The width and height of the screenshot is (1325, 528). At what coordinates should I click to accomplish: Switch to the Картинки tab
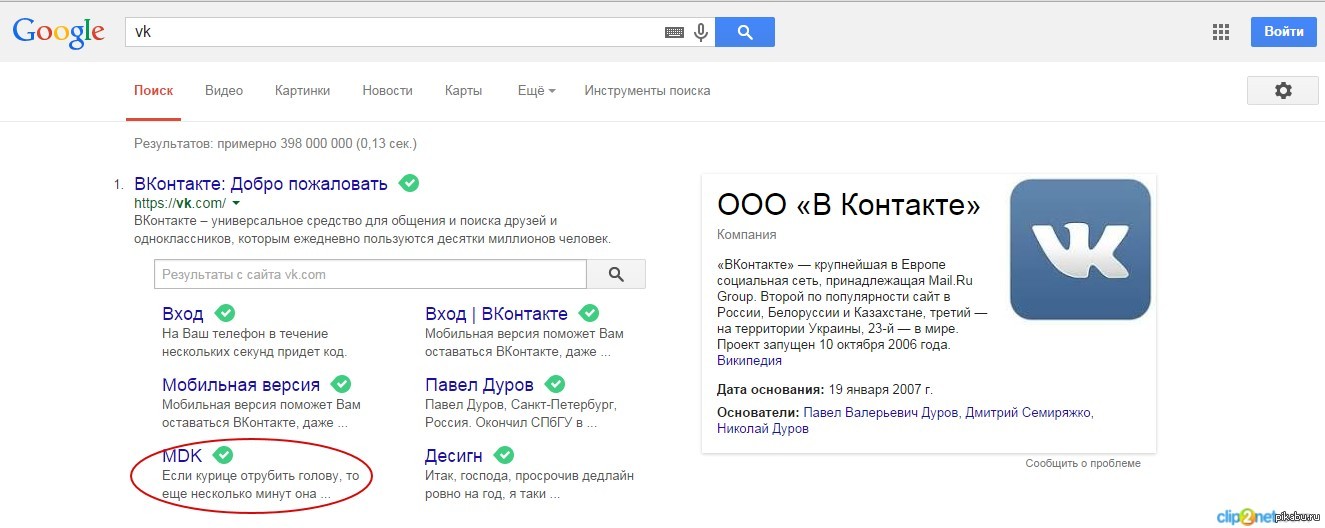point(302,90)
